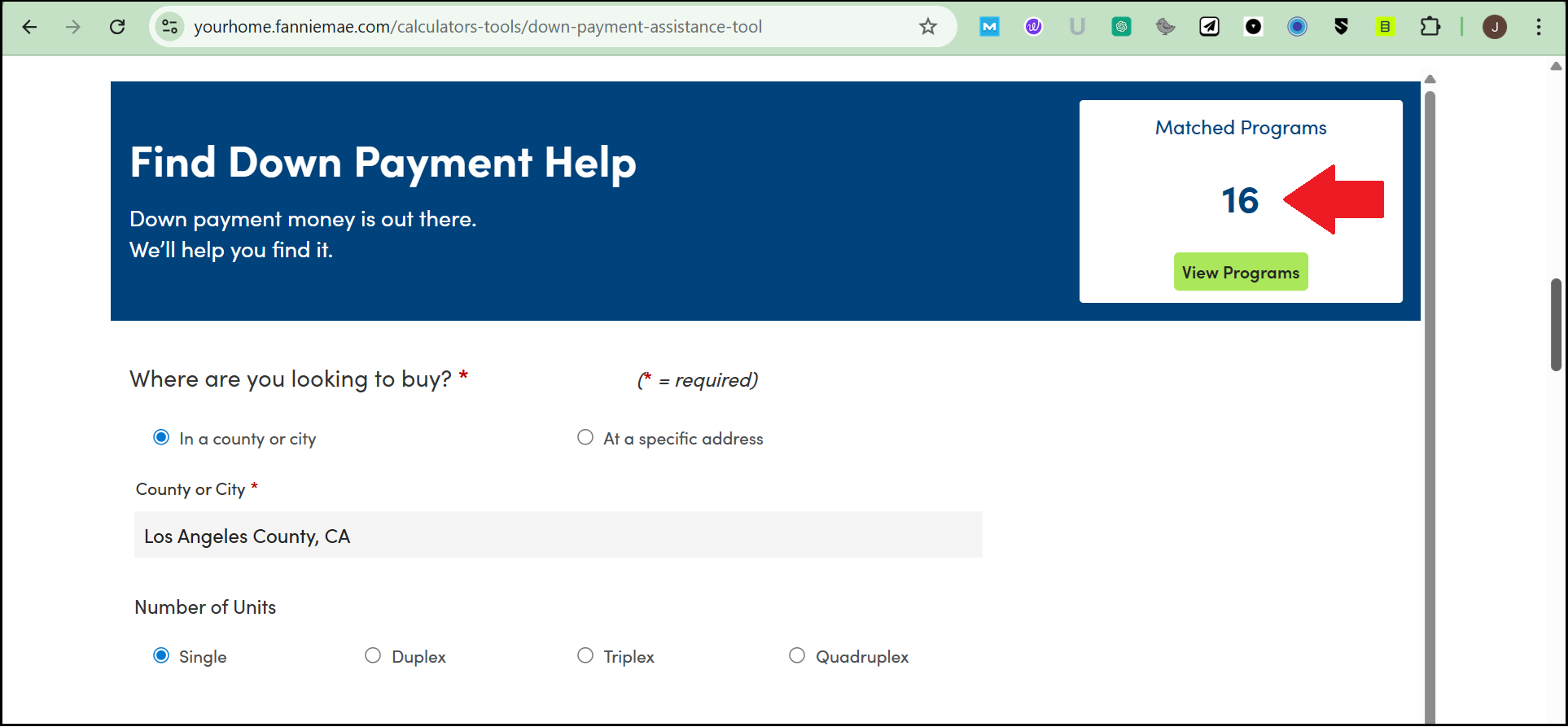The image size is (1568, 727).
Task: Click the page scrollbar up arrow
Action: (1557, 67)
